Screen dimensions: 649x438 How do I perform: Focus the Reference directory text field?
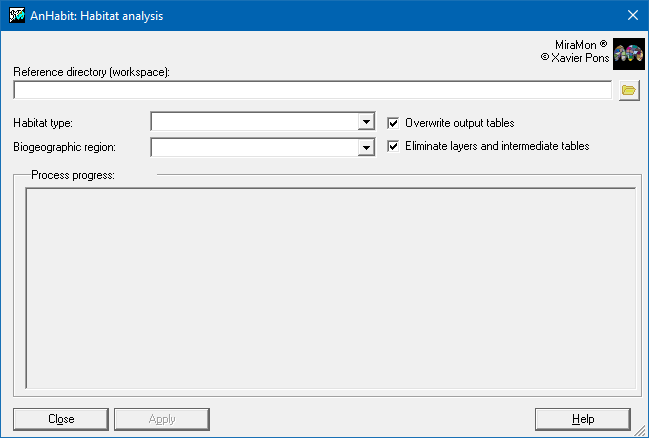[x=312, y=90]
